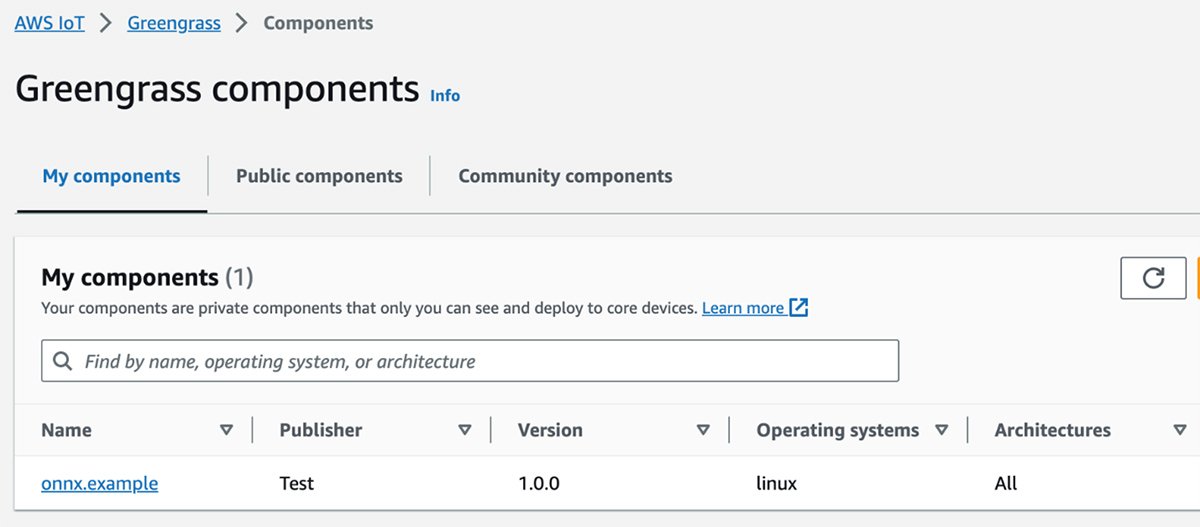The width and height of the screenshot is (1200, 527).
Task: Click the external link icon after Learn more
Action: 798,308
